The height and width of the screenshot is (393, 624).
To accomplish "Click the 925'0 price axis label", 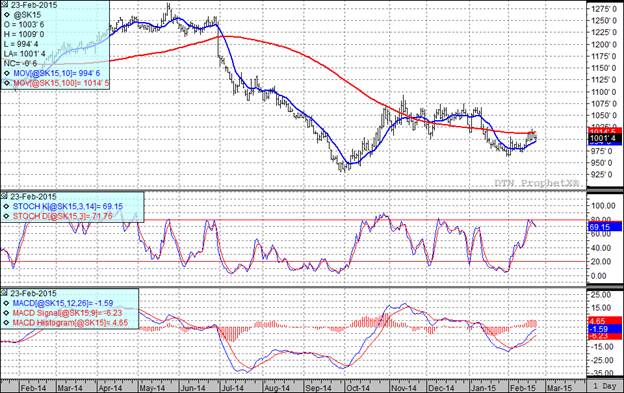I will pyautogui.click(x=603, y=175).
